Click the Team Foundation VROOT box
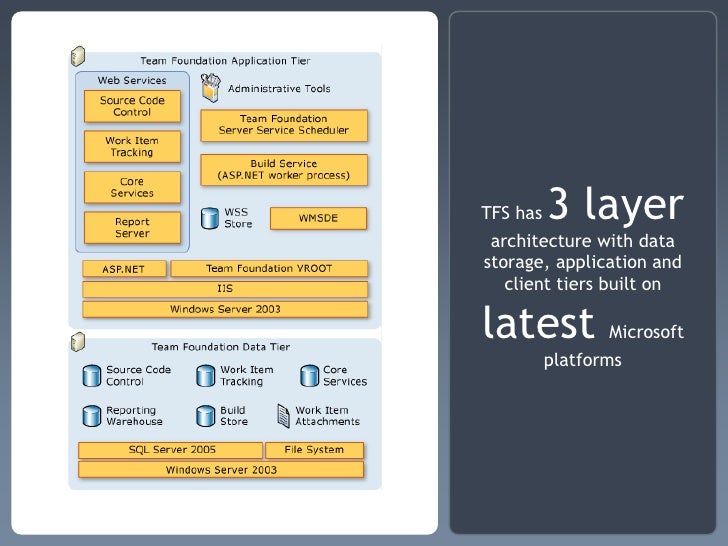 coord(269,268)
